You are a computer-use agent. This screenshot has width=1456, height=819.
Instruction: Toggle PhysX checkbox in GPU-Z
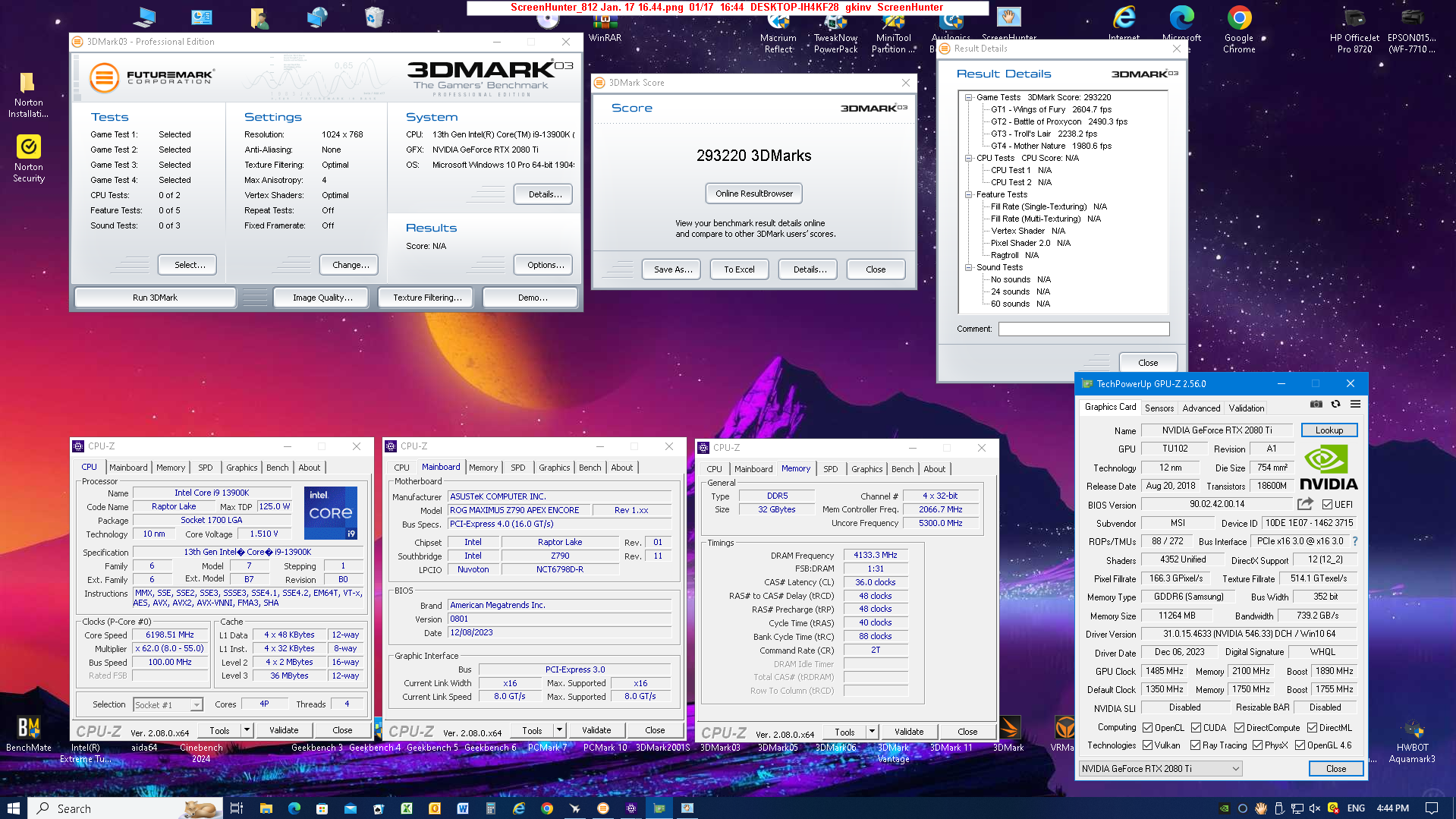1257,745
